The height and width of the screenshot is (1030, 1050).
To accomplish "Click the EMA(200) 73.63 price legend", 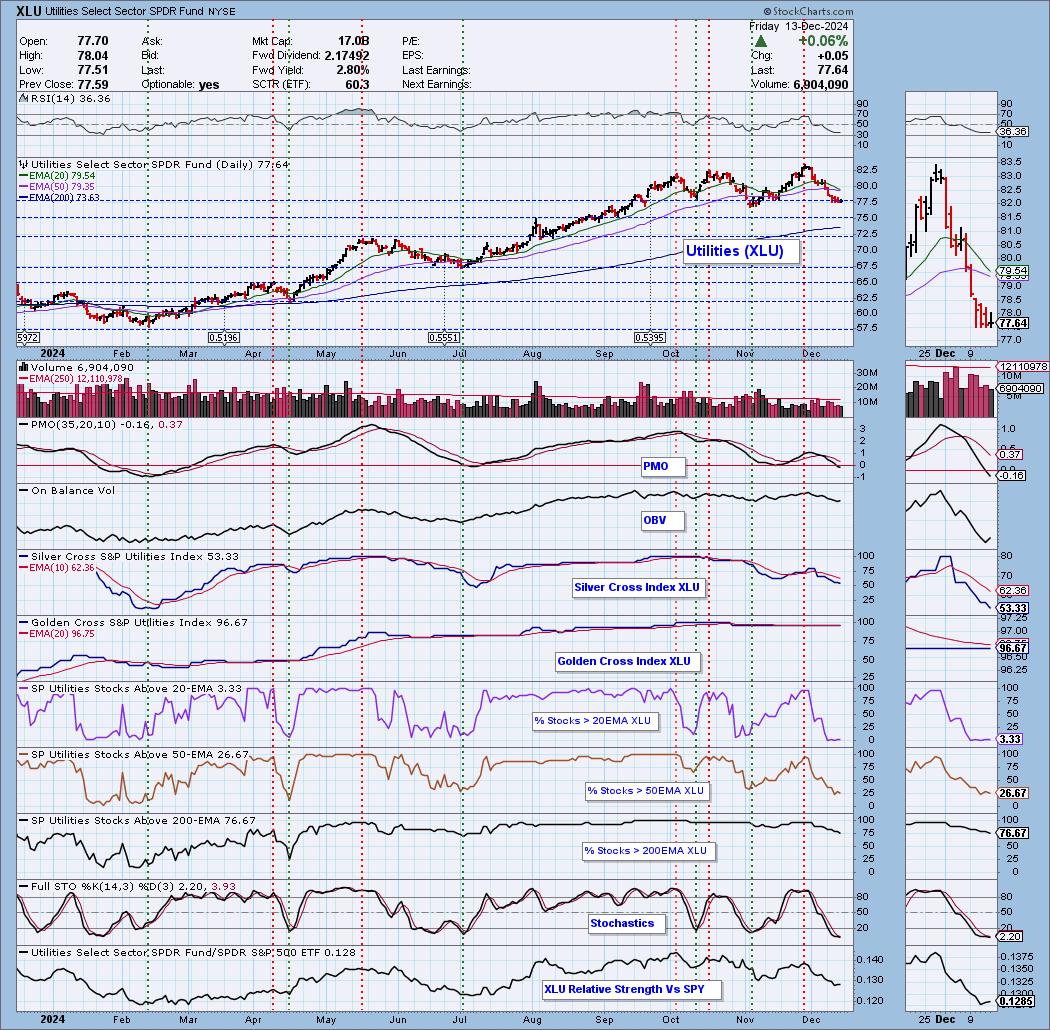I will (x=60, y=197).
